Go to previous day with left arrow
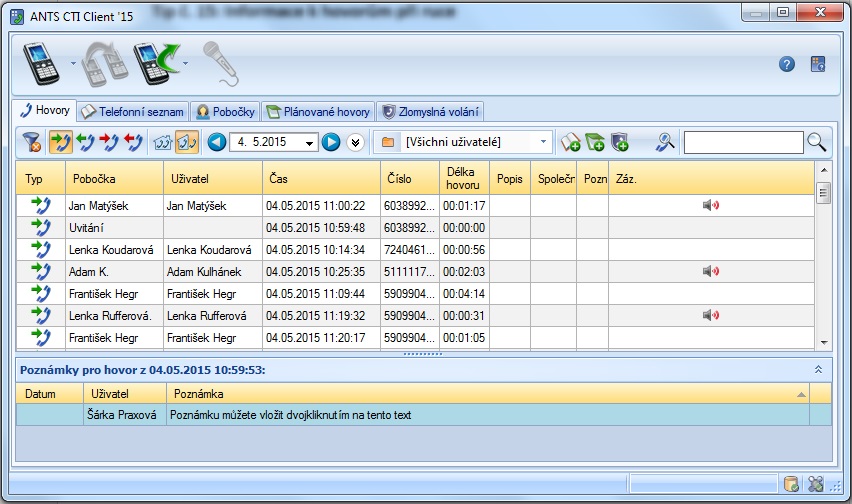852x504 pixels. coord(217,142)
